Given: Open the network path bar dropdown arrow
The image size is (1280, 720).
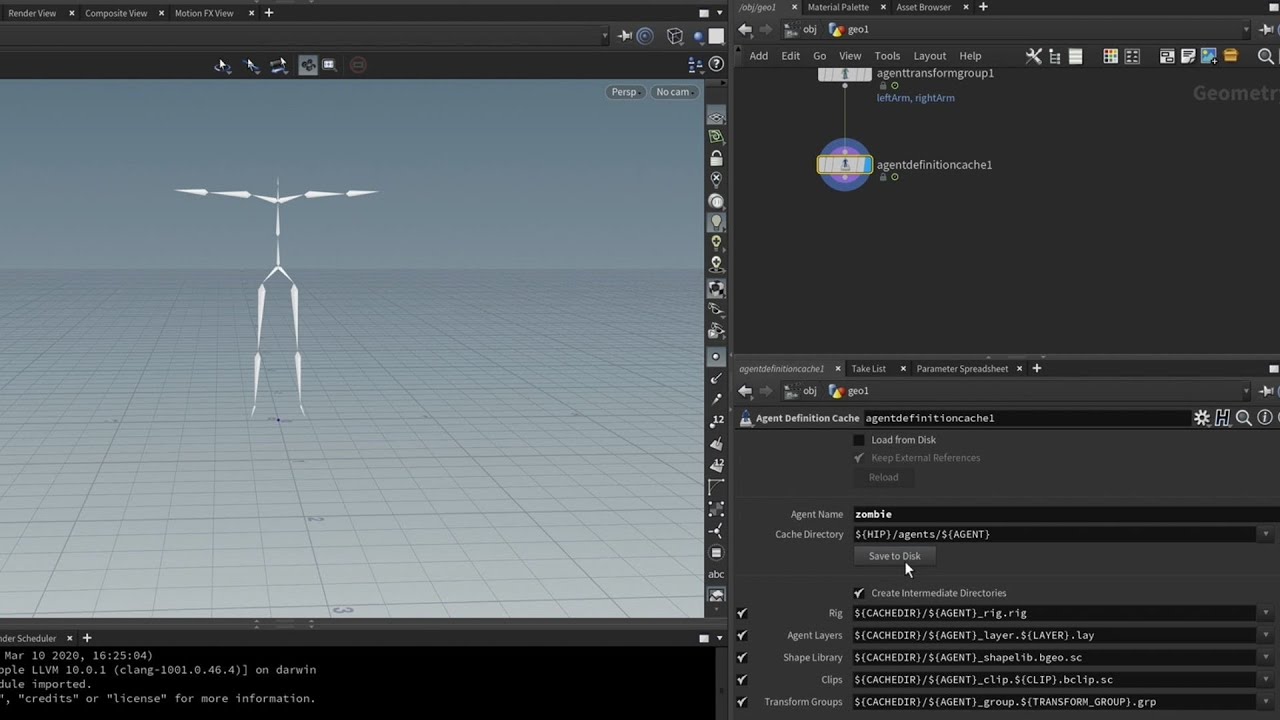Looking at the screenshot, I should click(x=1246, y=30).
